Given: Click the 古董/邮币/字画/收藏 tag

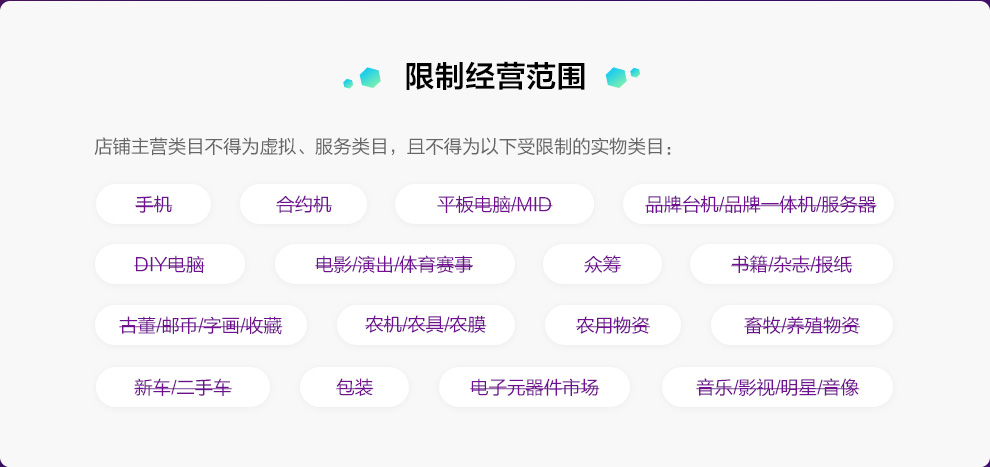Looking at the screenshot, I should 200,326.
